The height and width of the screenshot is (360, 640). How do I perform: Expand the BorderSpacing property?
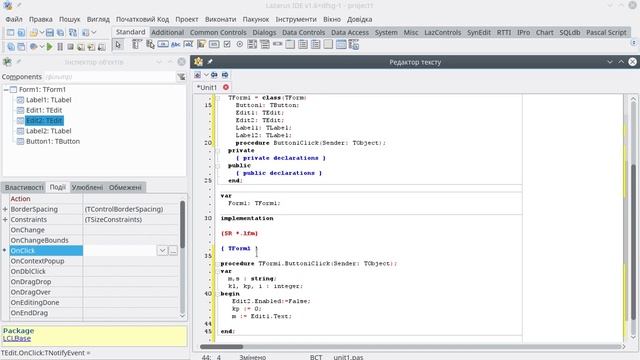(5, 209)
